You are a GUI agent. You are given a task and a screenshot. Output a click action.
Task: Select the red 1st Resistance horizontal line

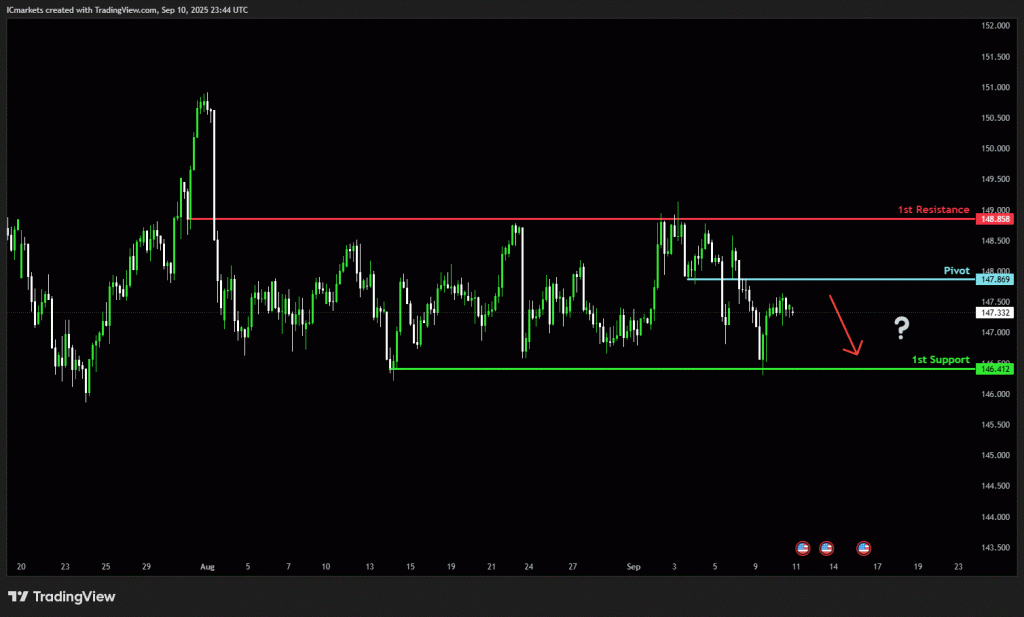click(581, 219)
